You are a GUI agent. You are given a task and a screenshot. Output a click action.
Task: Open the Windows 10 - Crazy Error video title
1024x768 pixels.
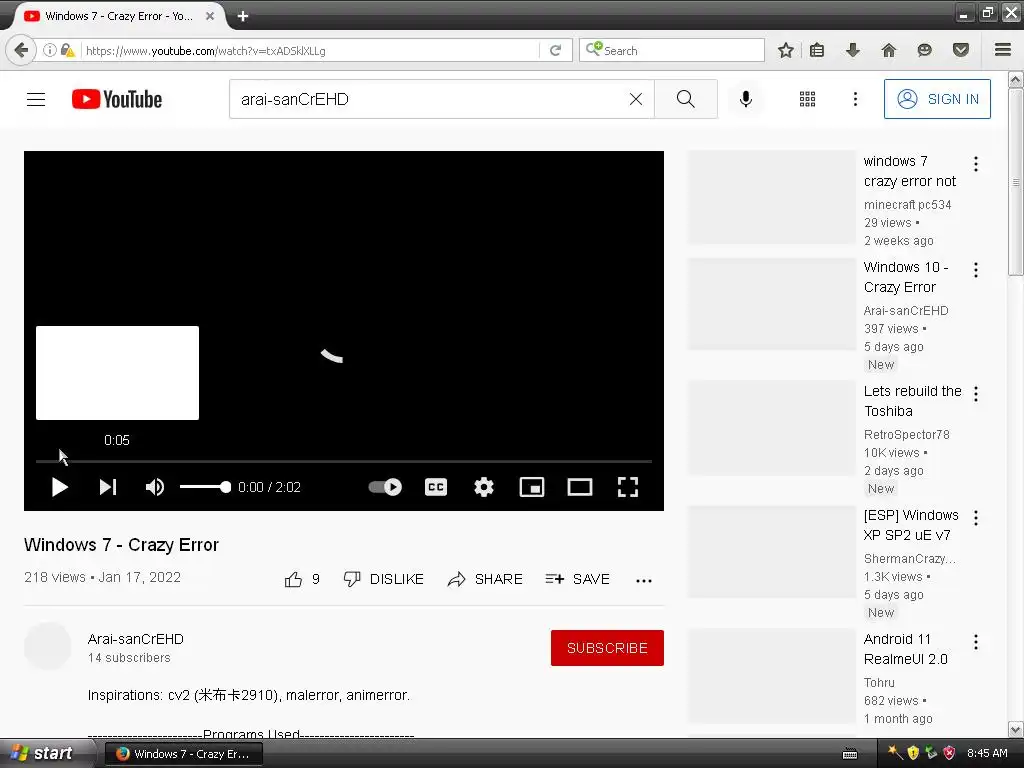point(906,277)
